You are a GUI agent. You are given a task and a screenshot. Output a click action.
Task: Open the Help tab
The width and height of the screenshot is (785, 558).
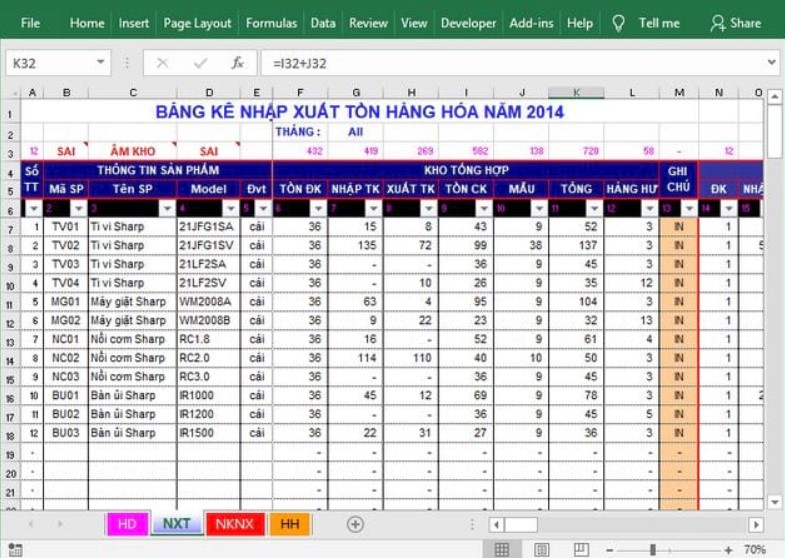(x=580, y=23)
